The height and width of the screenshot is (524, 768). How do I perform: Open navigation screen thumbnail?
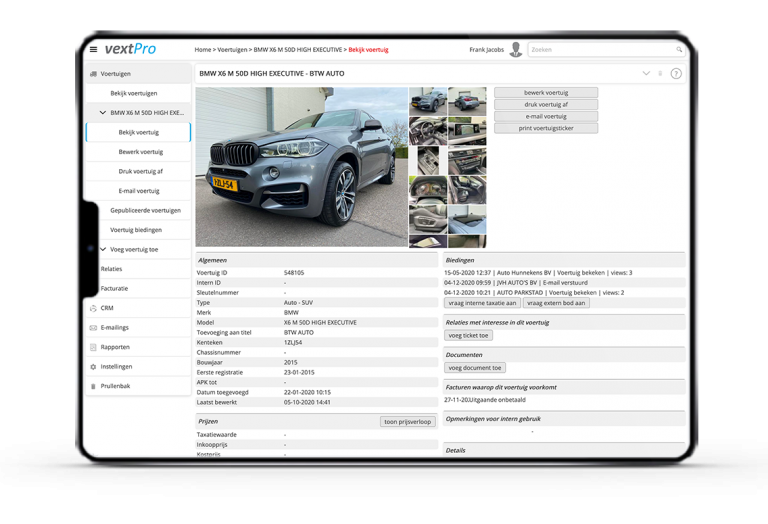467,131
